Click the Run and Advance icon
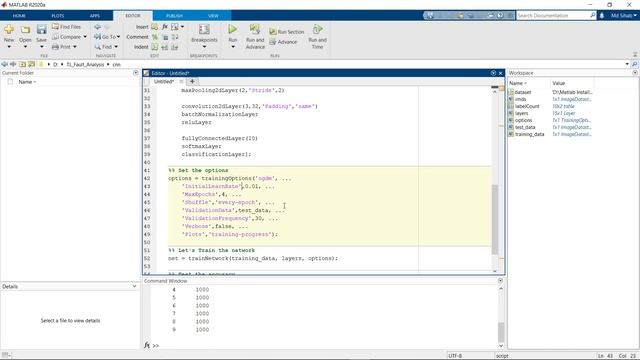Image resolution: width=640 pixels, height=360 pixels. click(255, 29)
